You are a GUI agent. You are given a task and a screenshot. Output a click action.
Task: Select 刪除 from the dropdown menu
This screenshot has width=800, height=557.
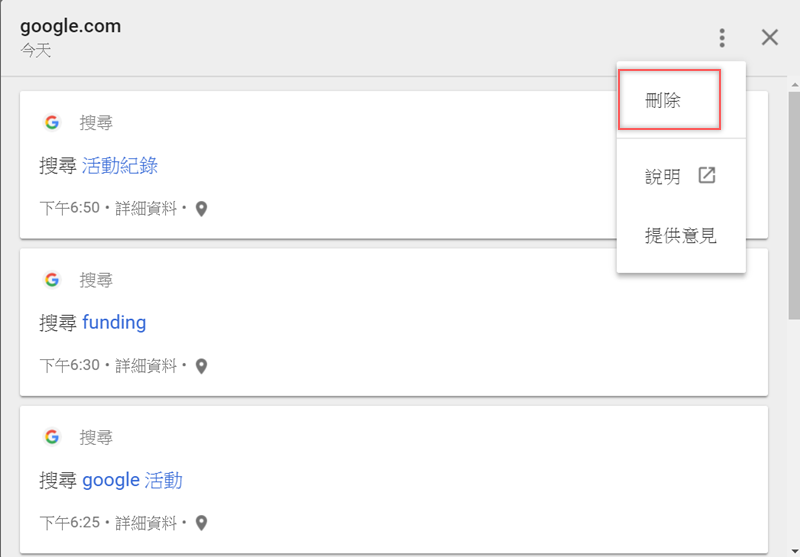click(x=665, y=100)
